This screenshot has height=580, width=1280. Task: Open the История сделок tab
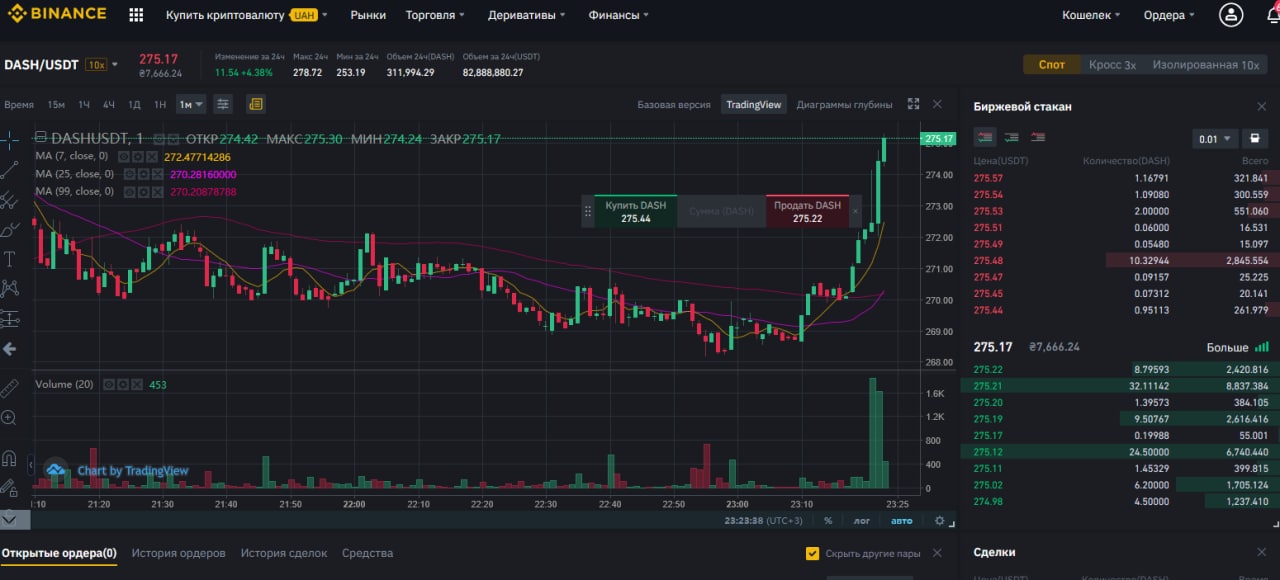coord(284,553)
